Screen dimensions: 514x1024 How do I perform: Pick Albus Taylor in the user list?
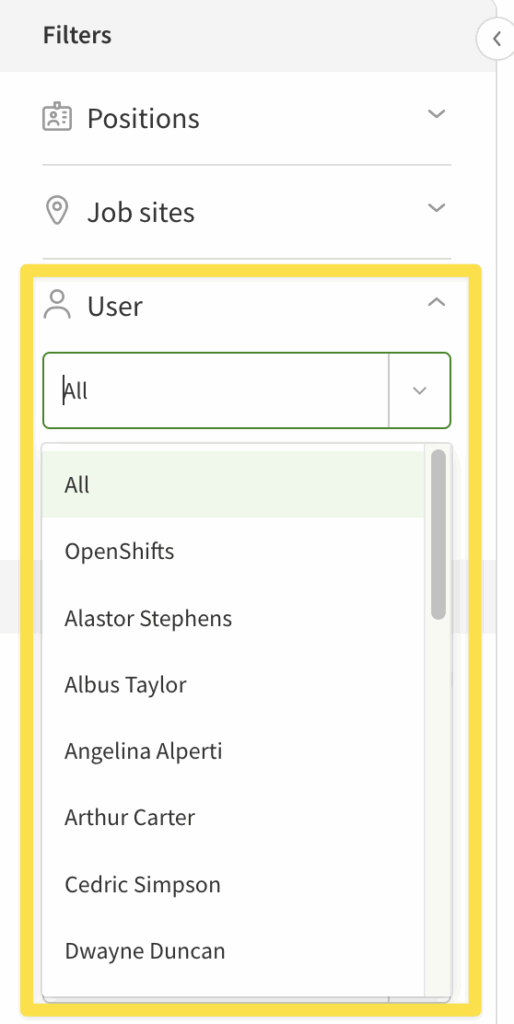point(233,684)
